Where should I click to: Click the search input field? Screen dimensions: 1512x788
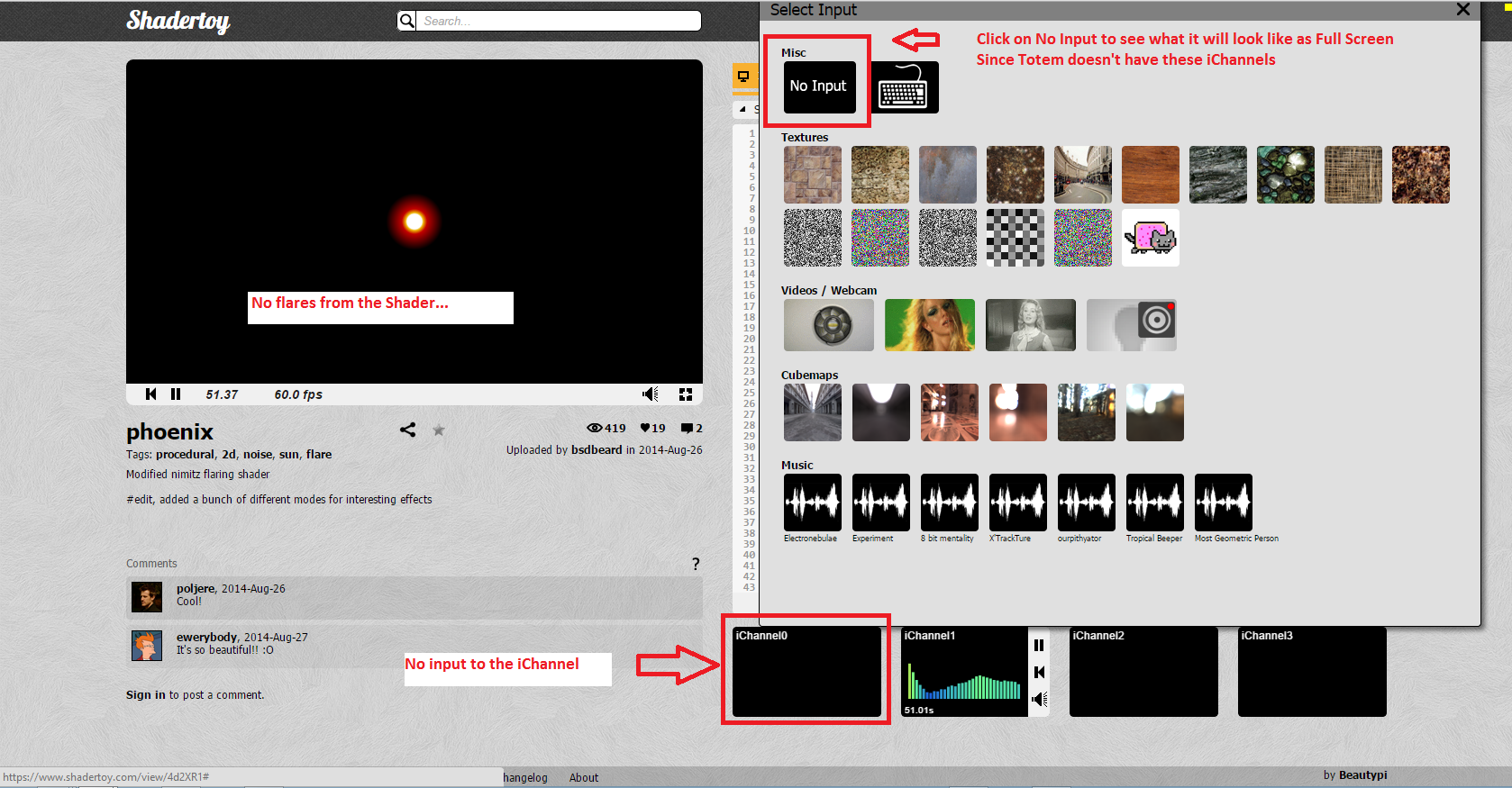(x=559, y=21)
